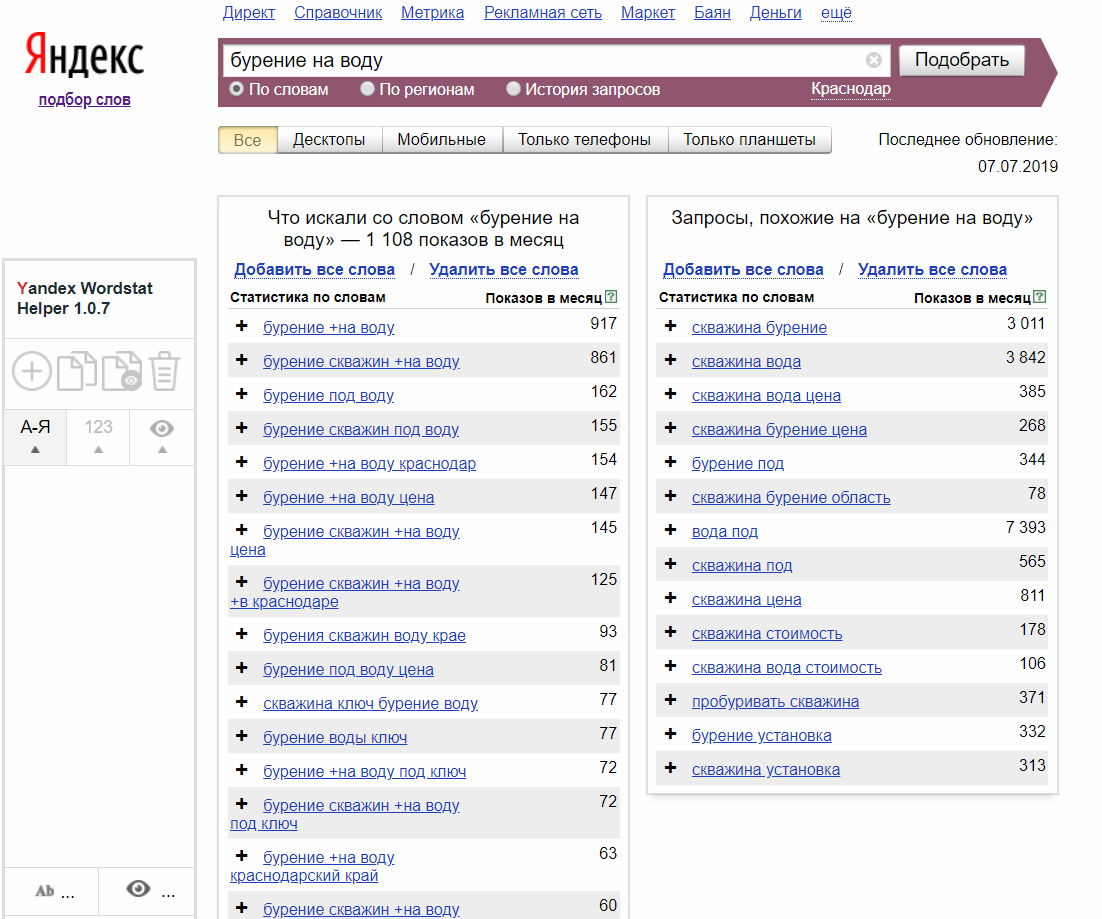Open бурение скважин под воду link
1102x919 pixels.
click(361, 429)
